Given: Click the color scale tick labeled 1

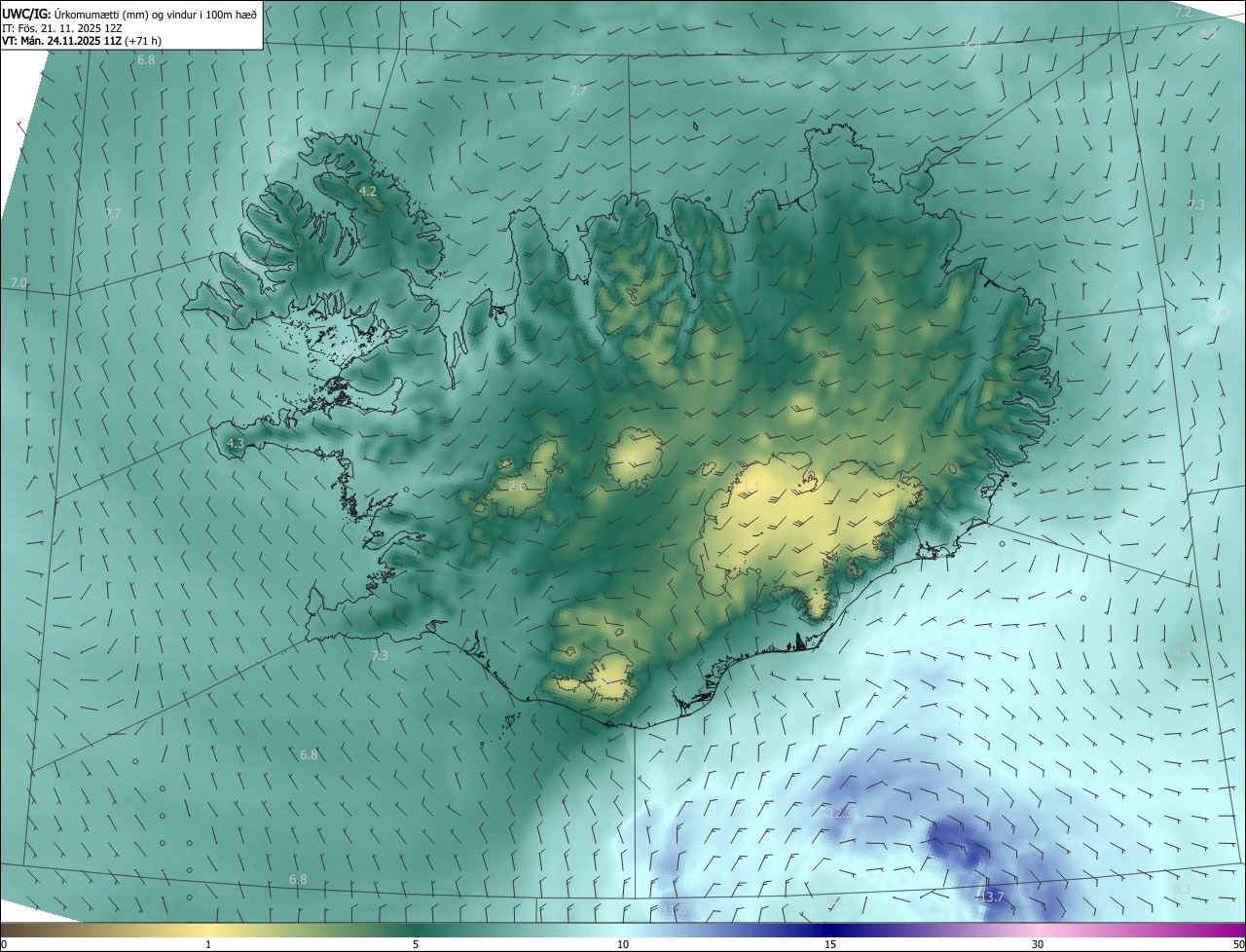Looking at the screenshot, I should [208, 944].
